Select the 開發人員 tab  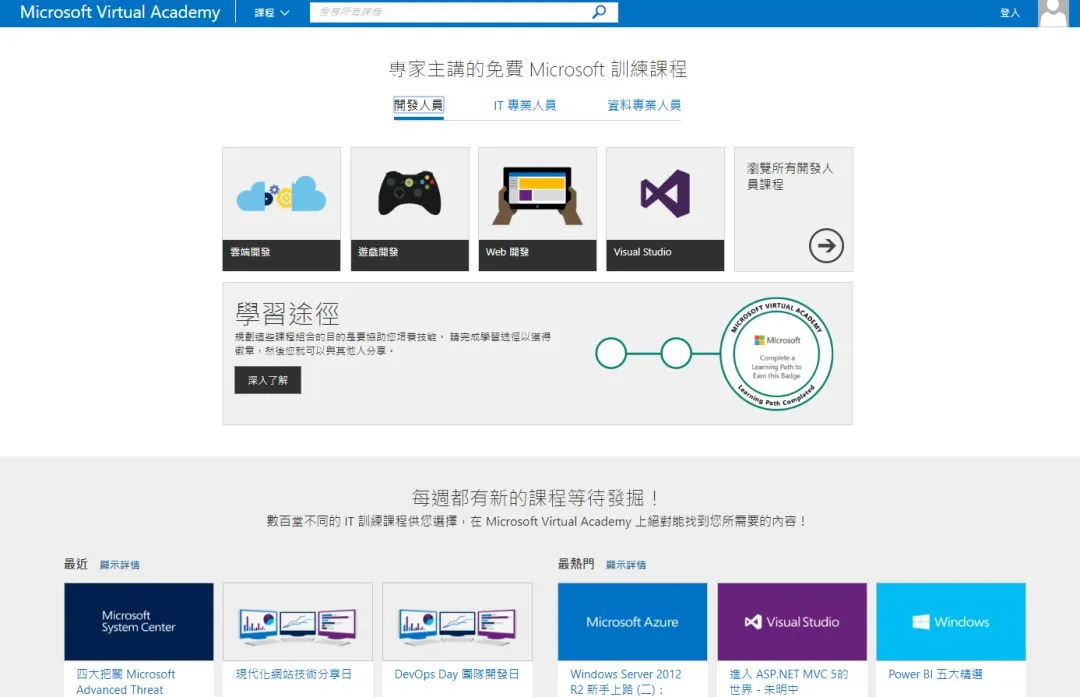point(419,105)
